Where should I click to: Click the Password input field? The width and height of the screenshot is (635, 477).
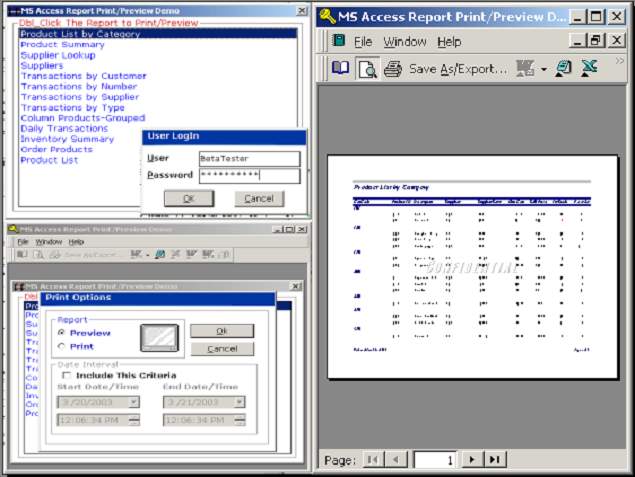(248, 176)
